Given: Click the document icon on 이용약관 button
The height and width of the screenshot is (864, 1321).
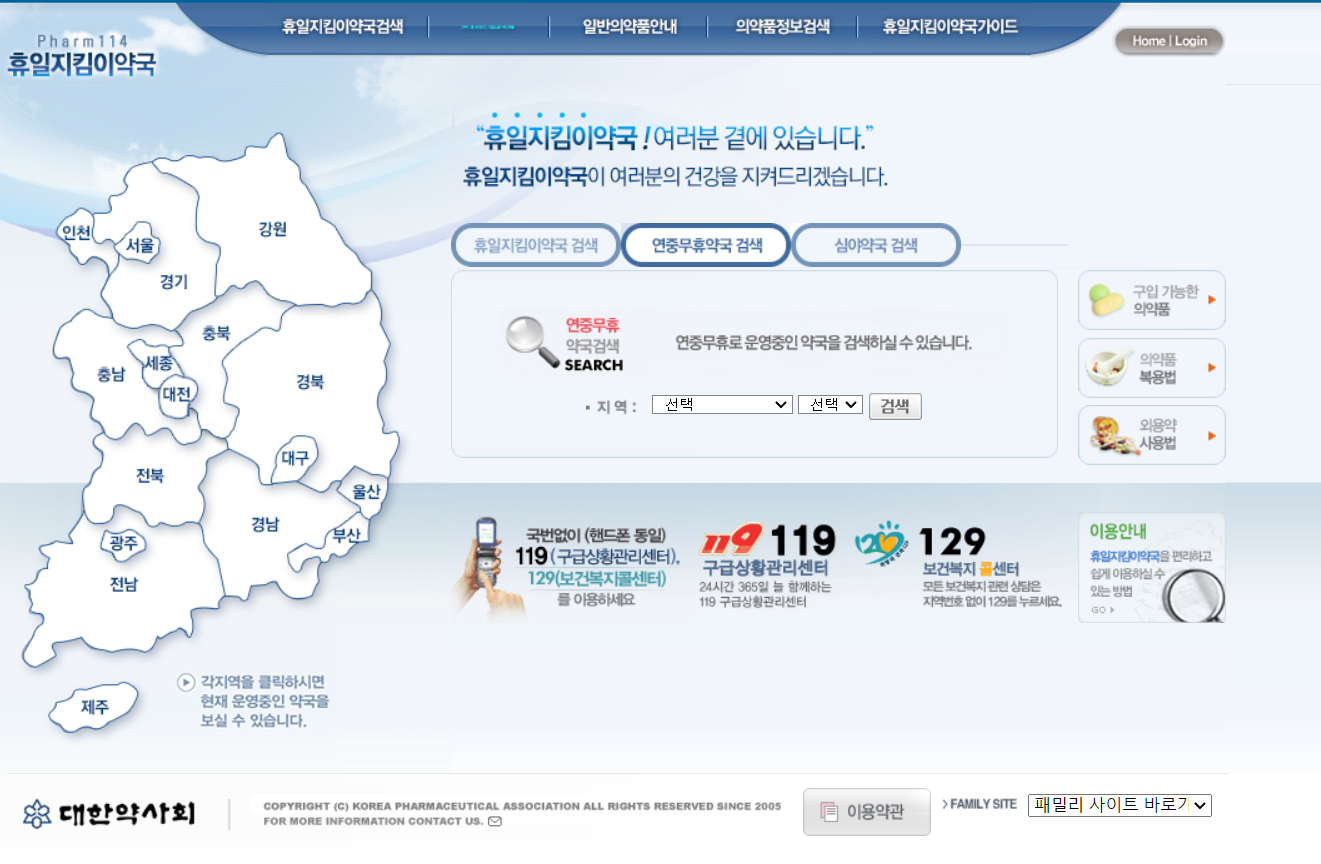Looking at the screenshot, I should [x=829, y=812].
